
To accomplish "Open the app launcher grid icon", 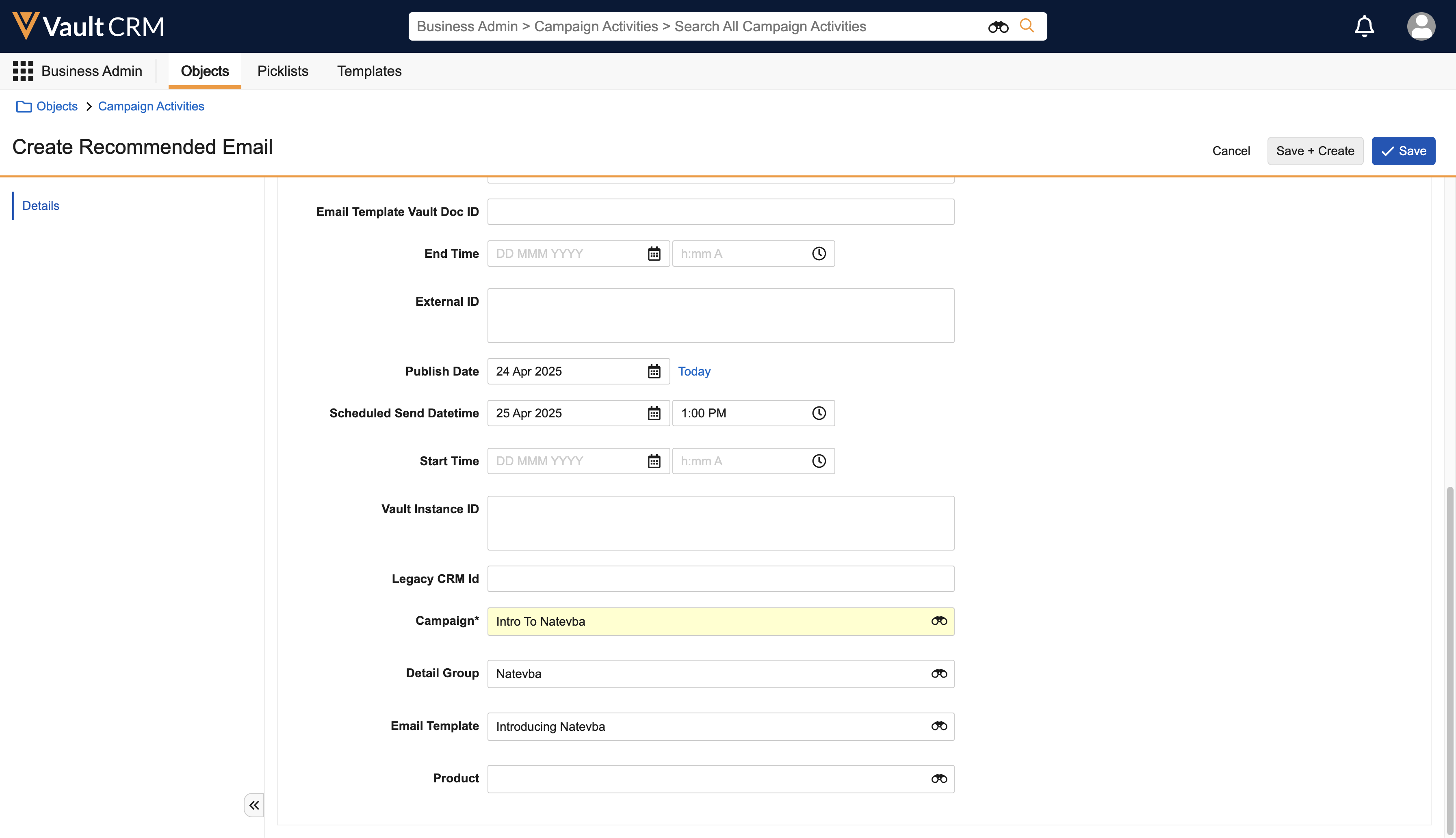I will (x=23, y=71).
